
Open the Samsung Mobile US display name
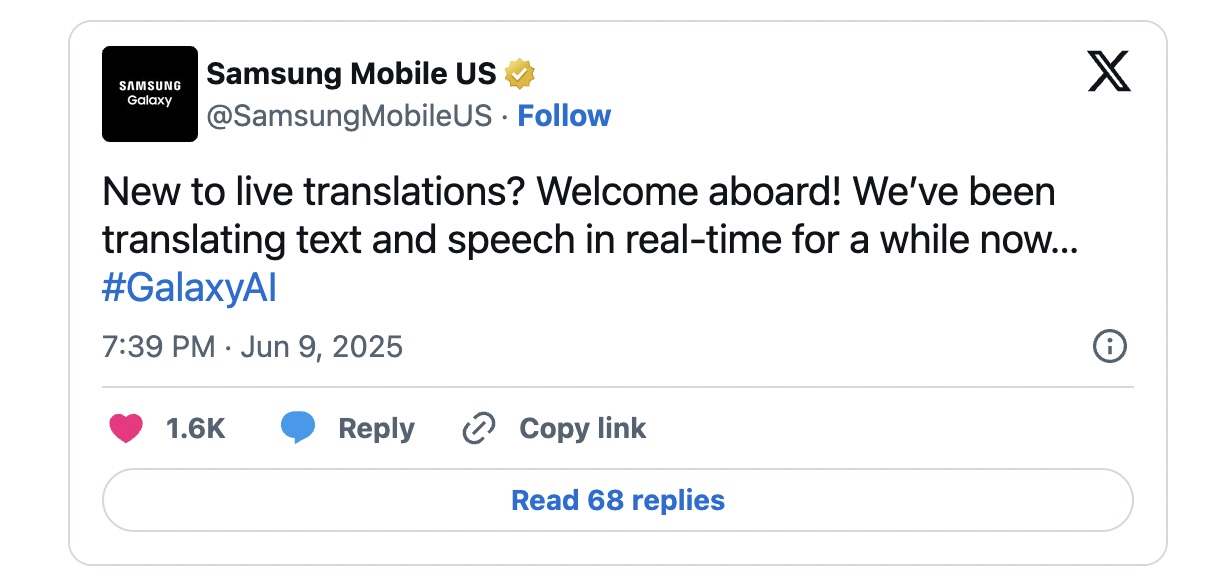pyautogui.click(x=350, y=73)
